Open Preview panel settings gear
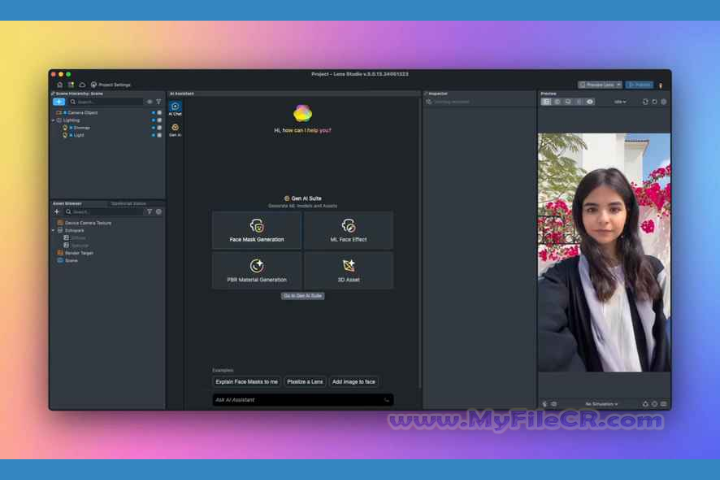This screenshot has width=720, height=480. click(x=664, y=102)
